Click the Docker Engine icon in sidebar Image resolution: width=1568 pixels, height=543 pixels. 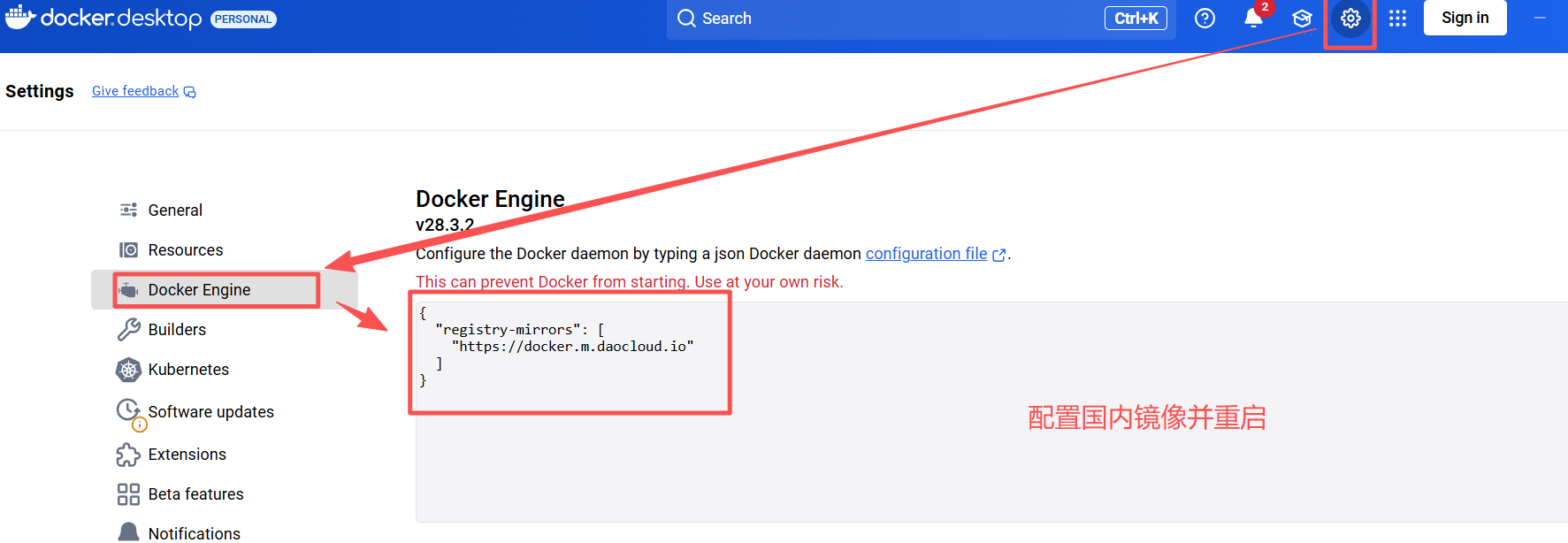click(x=128, y=290)
